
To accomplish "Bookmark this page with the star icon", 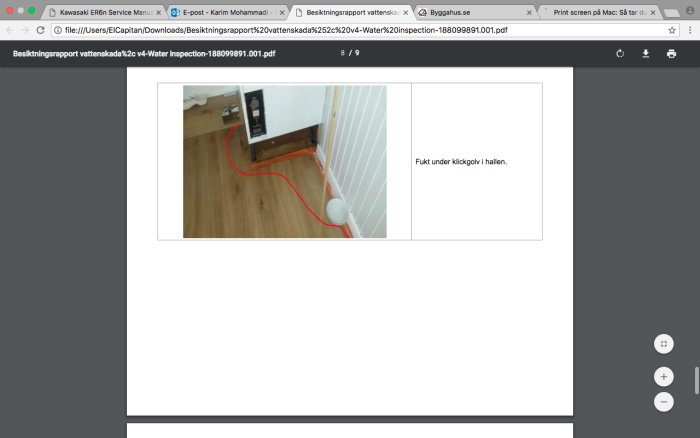I will pos(671,30).
